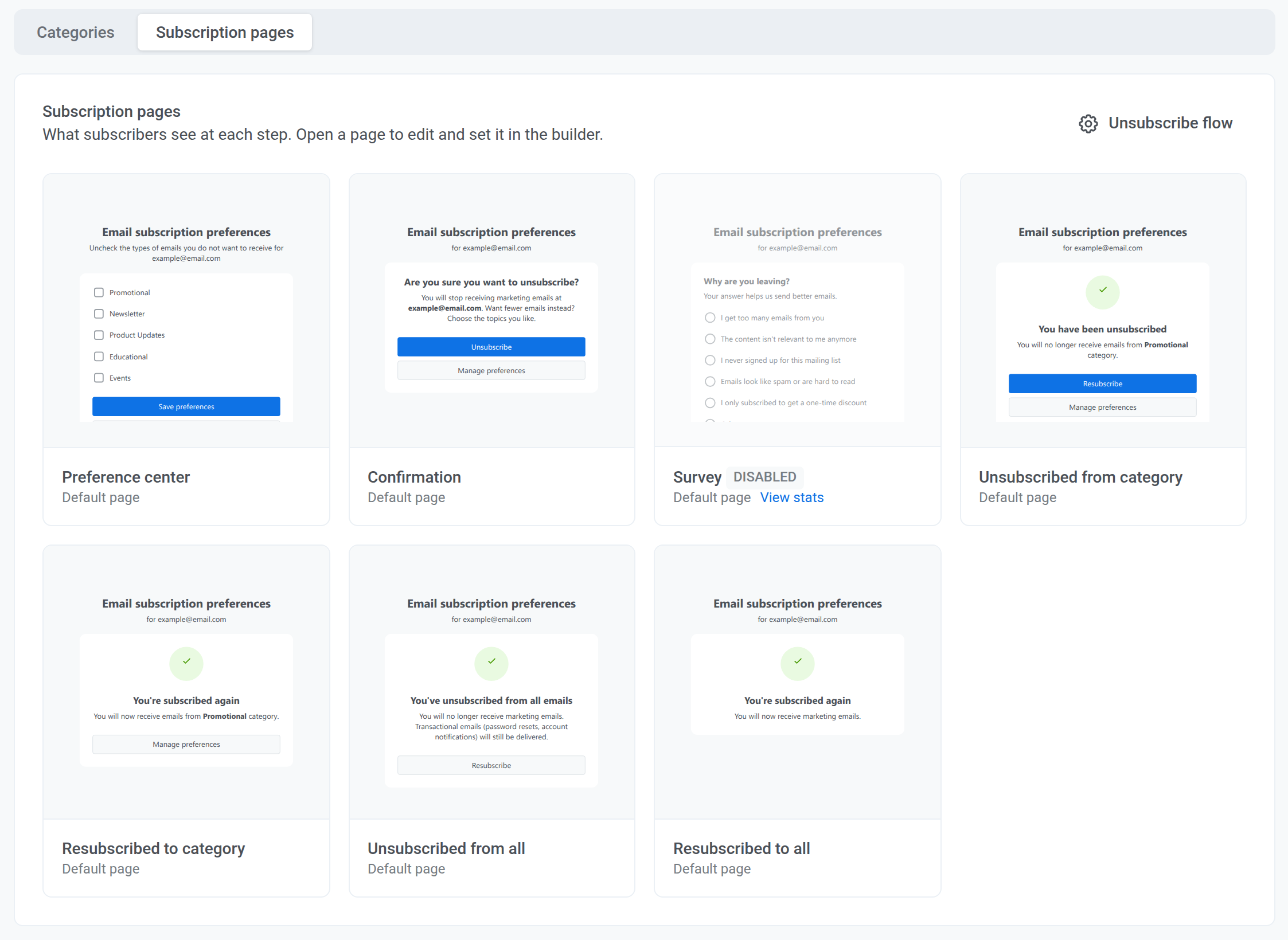Image resolution: width=1288 pixels, height=940 pixels.
Task: Click green checkmark in Resubscribed to all preview
Action: point(797,663)
